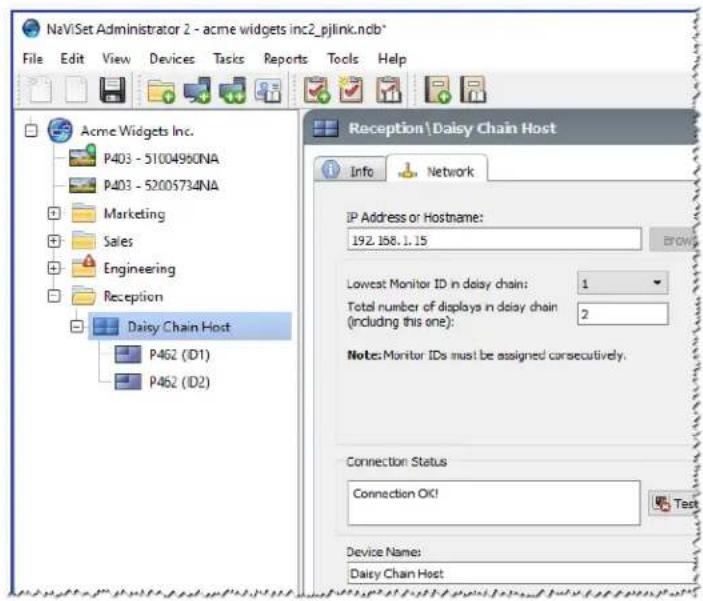Collapse the Daisy Chain Host node

[x=77, y=327]
